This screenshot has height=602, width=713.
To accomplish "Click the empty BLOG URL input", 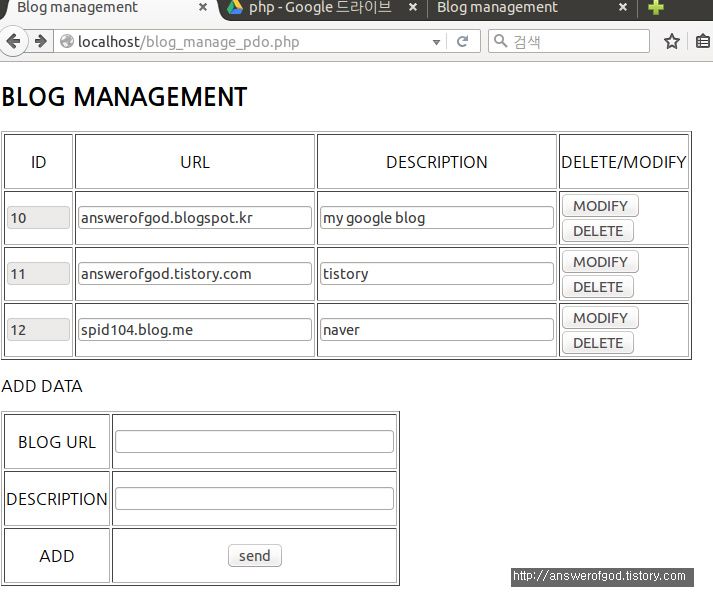I will click(255, 441).
